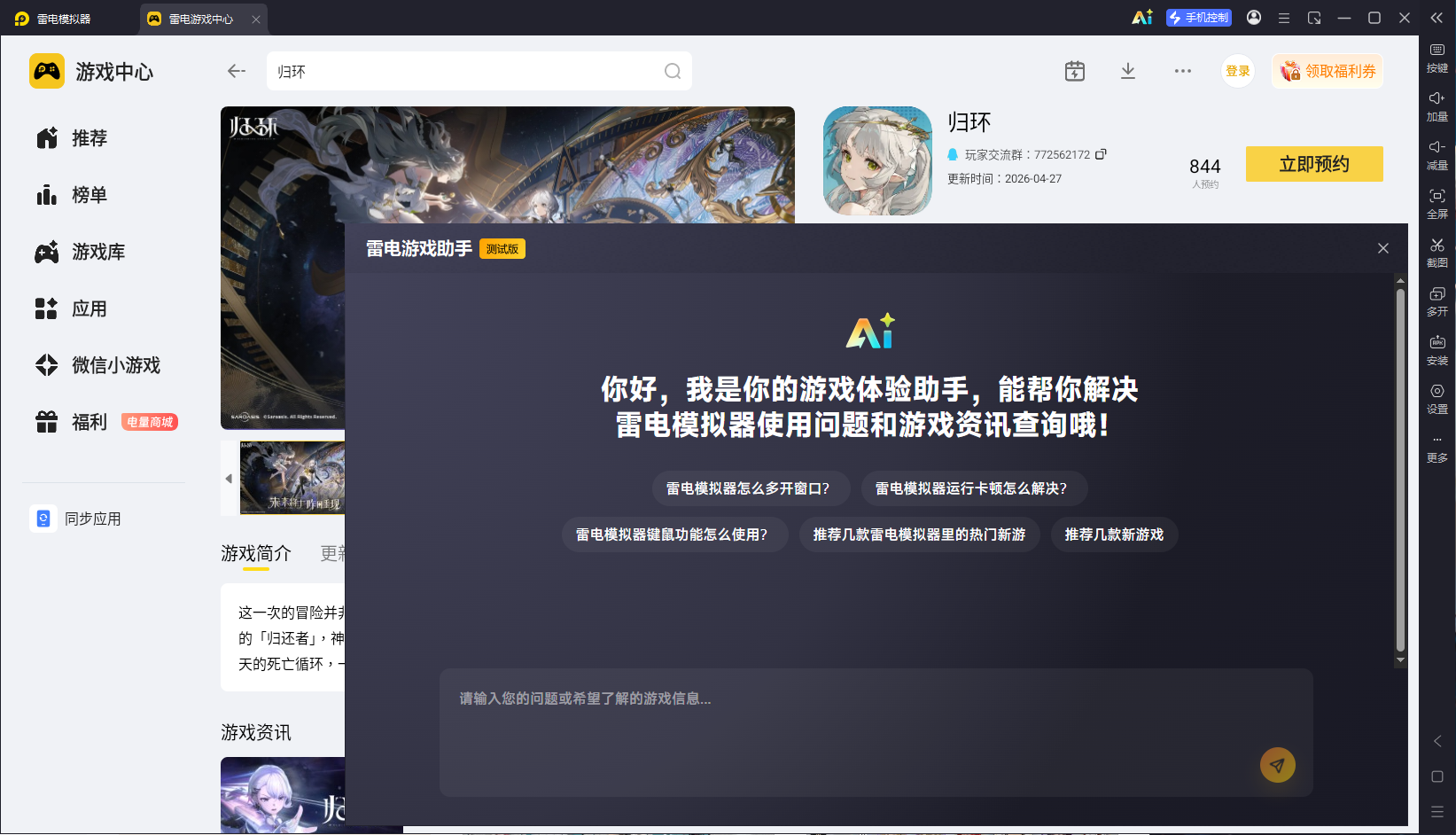The width and height of the screenshot is (1456, 835).
Task: Select suggestion 推荐几款新游戏
Action: coord(1114,535)
